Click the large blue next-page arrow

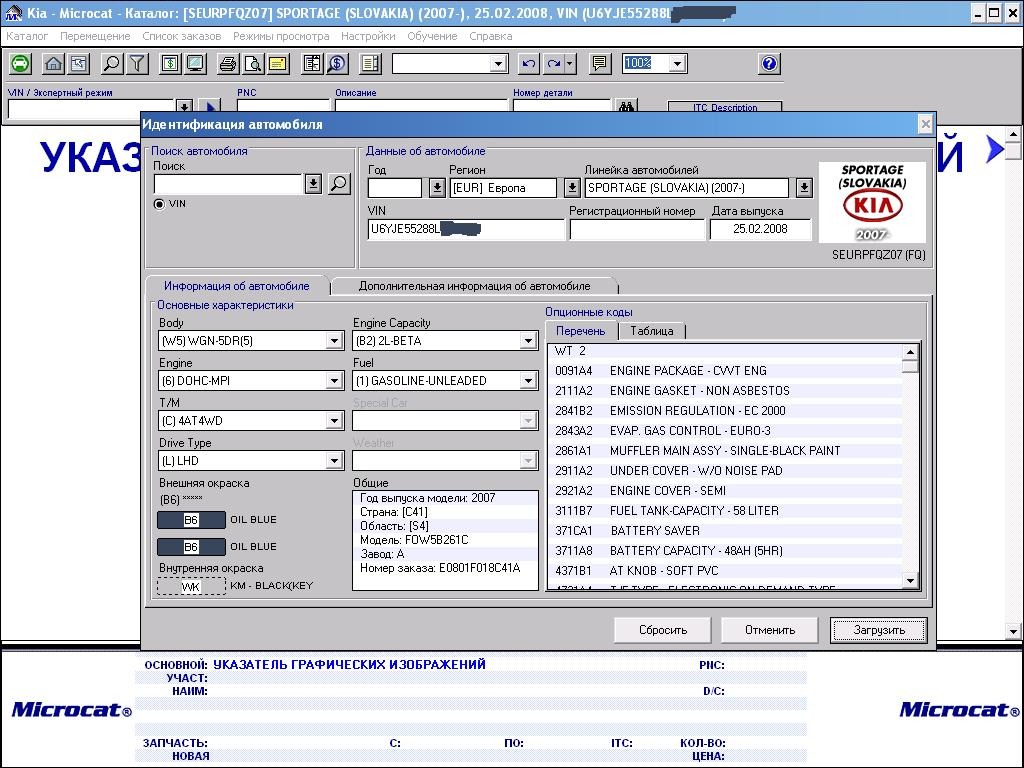point(995,149)
